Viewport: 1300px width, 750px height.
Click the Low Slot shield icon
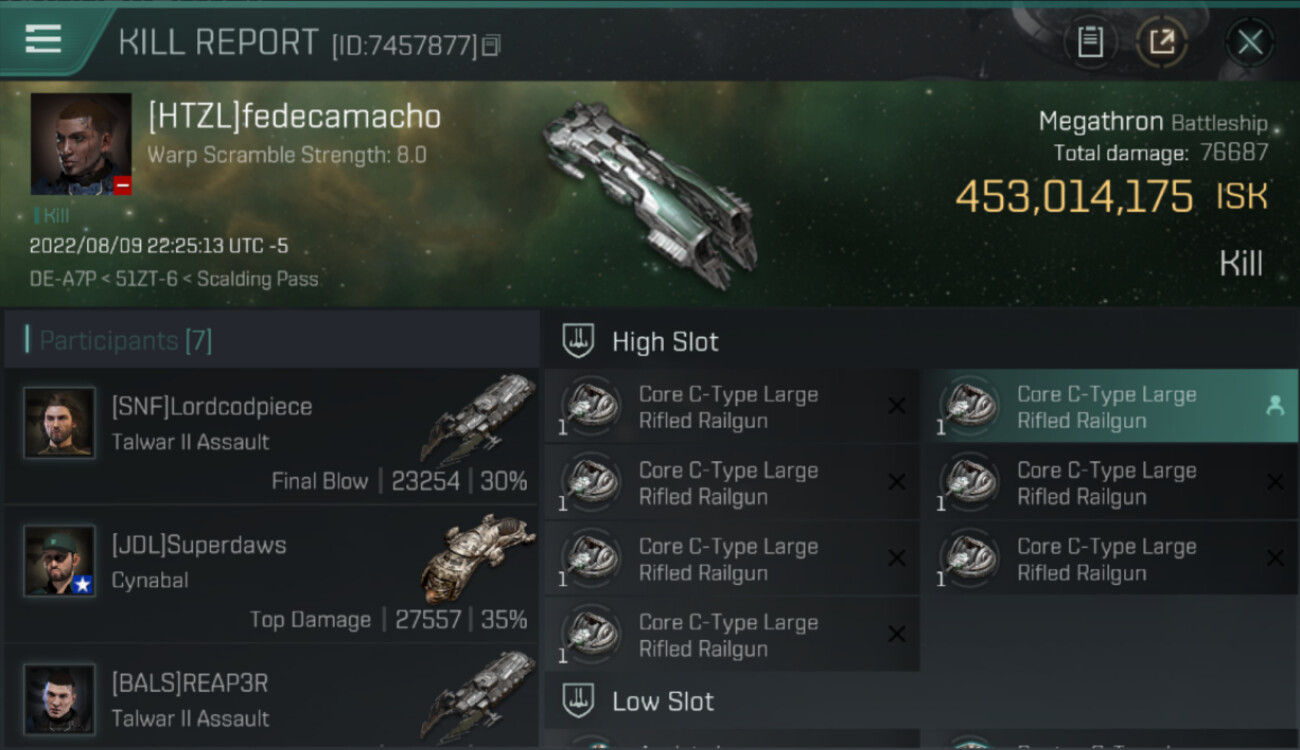pyautogui.click(x=577, y=701)
